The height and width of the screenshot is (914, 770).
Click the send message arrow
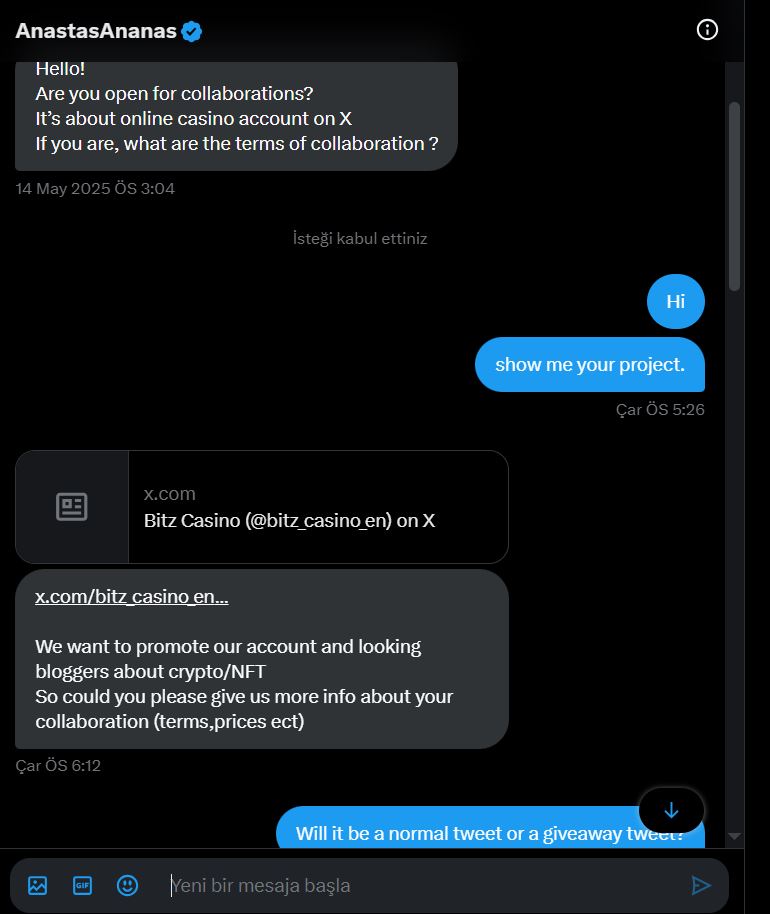701,885
